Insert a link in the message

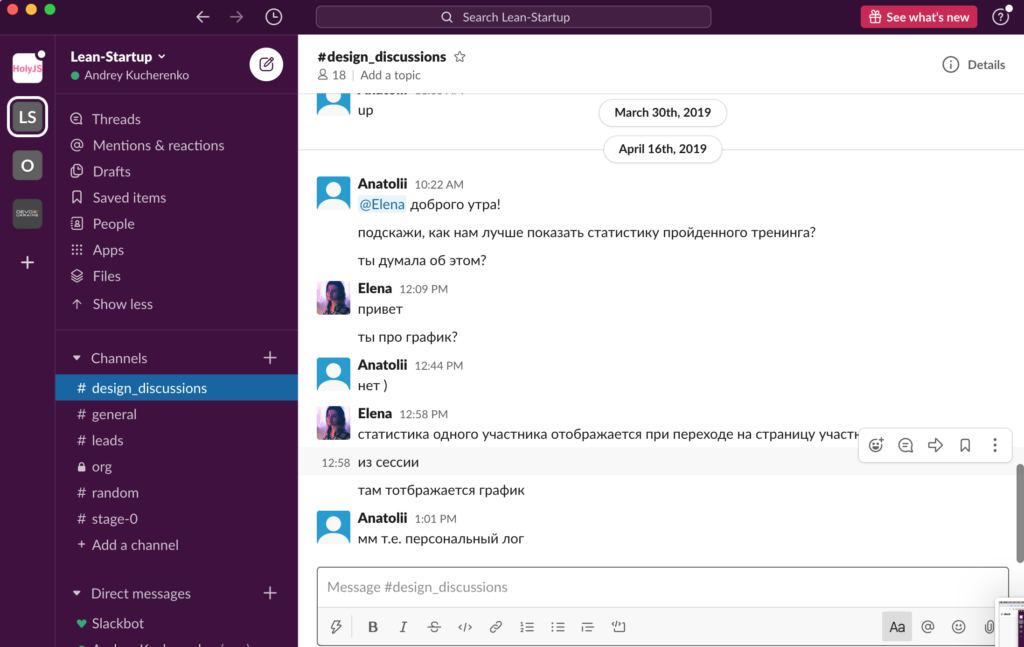496,627
